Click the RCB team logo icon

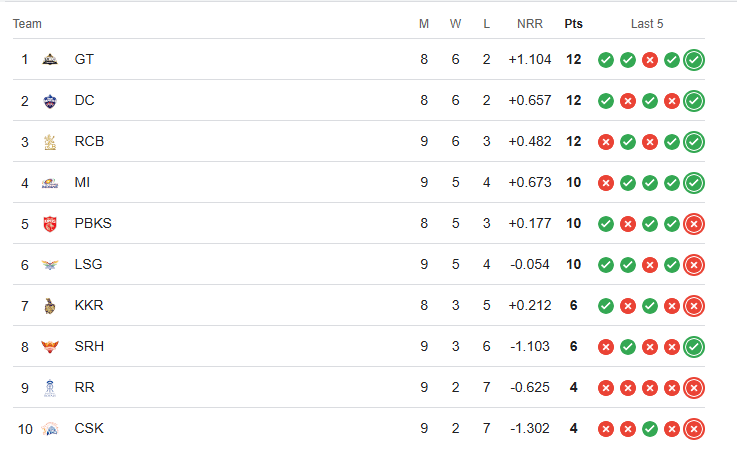[50, 142]
